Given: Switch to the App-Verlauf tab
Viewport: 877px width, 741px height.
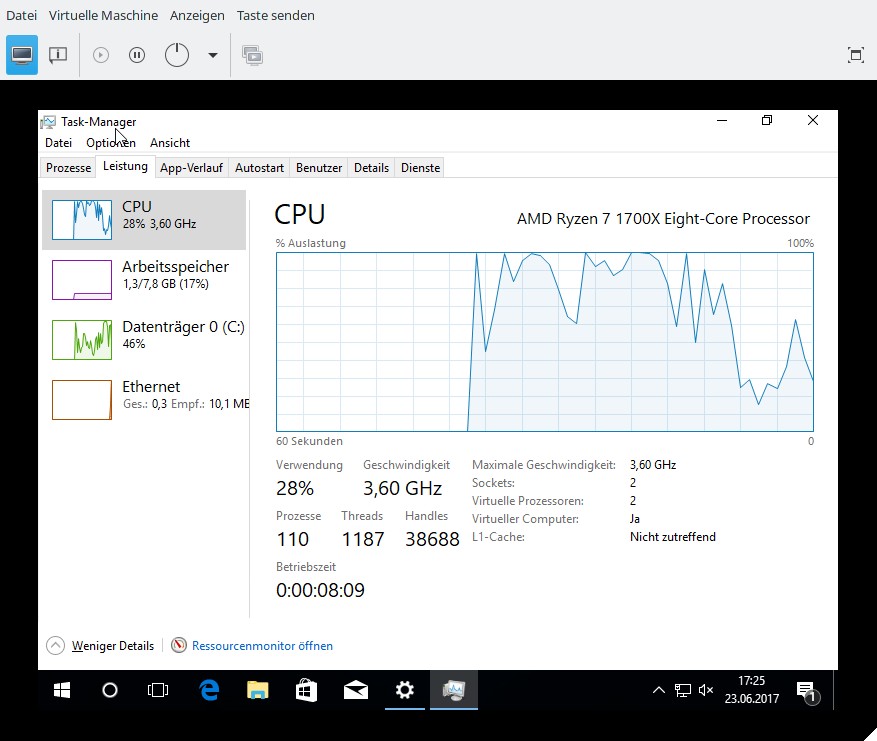Looking at the screenshot, I should [191, 168].
